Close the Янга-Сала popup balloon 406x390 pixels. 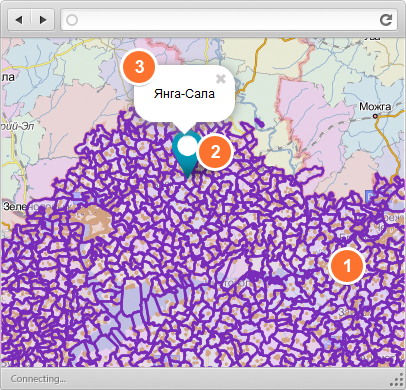(x=221, y=79)
